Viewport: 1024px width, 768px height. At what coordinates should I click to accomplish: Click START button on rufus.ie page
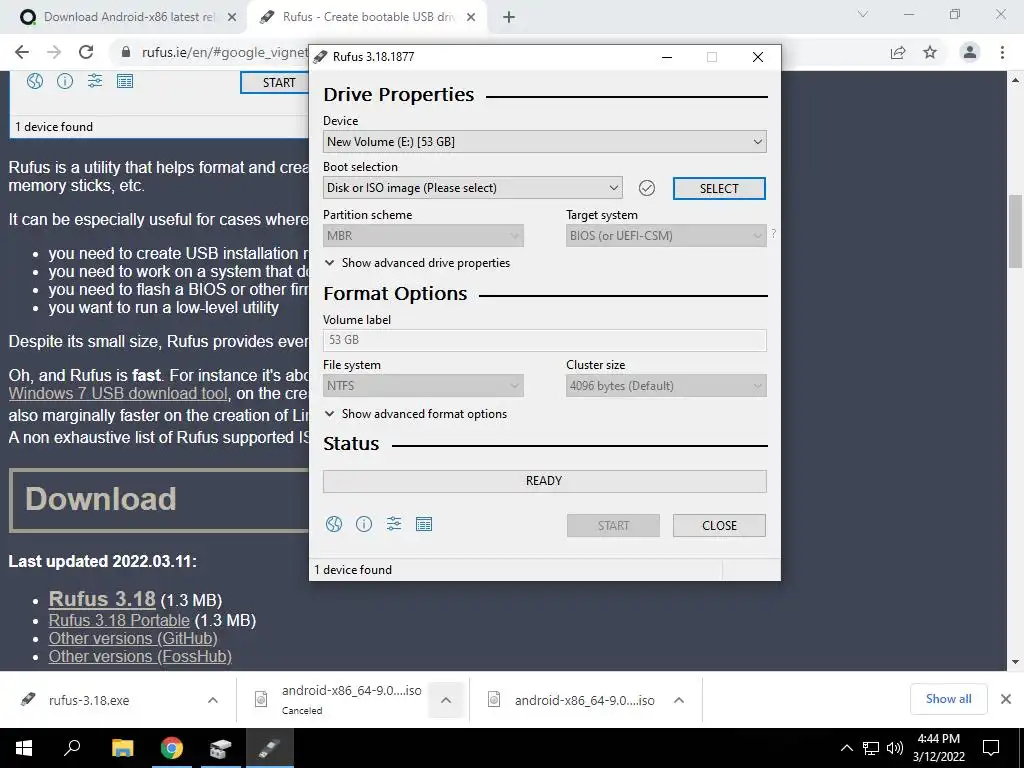pos(277,83)
